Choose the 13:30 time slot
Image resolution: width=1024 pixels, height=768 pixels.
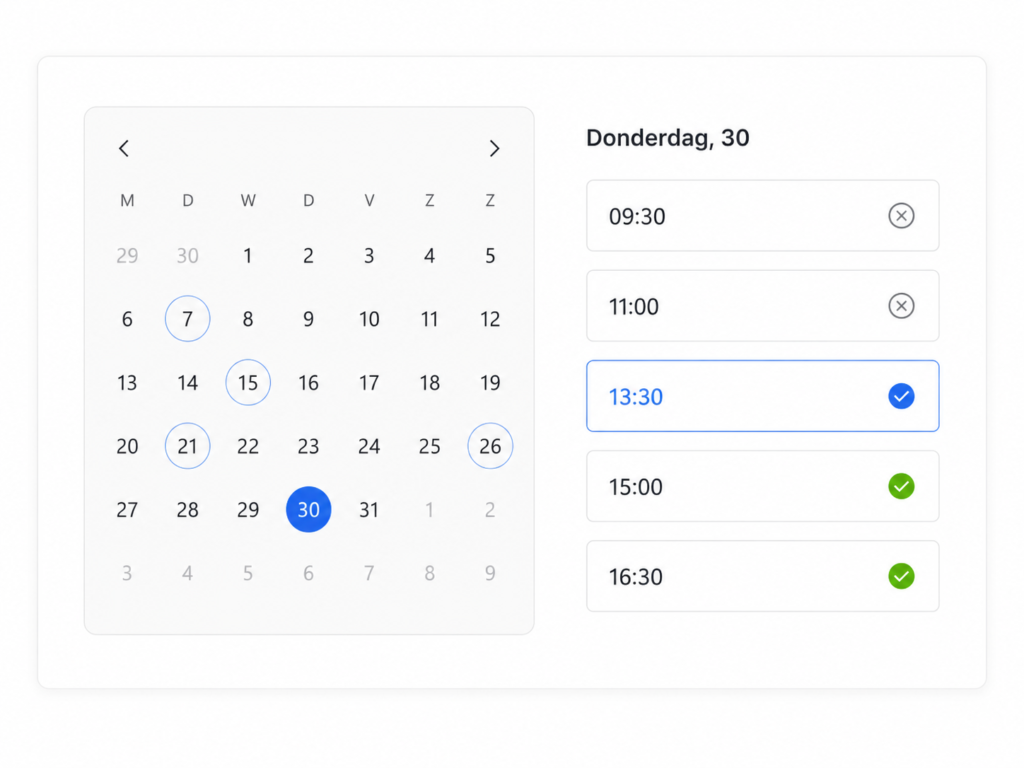tap(763, 396)
